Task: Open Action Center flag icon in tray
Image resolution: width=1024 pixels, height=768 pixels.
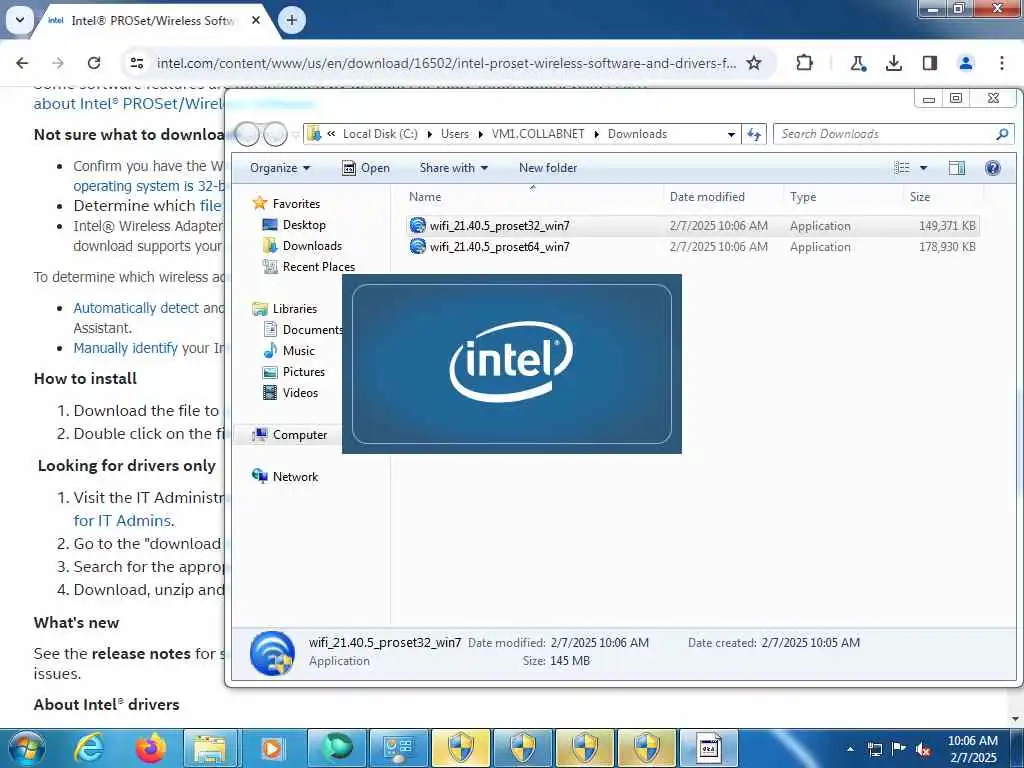Action: click(899, 749)
